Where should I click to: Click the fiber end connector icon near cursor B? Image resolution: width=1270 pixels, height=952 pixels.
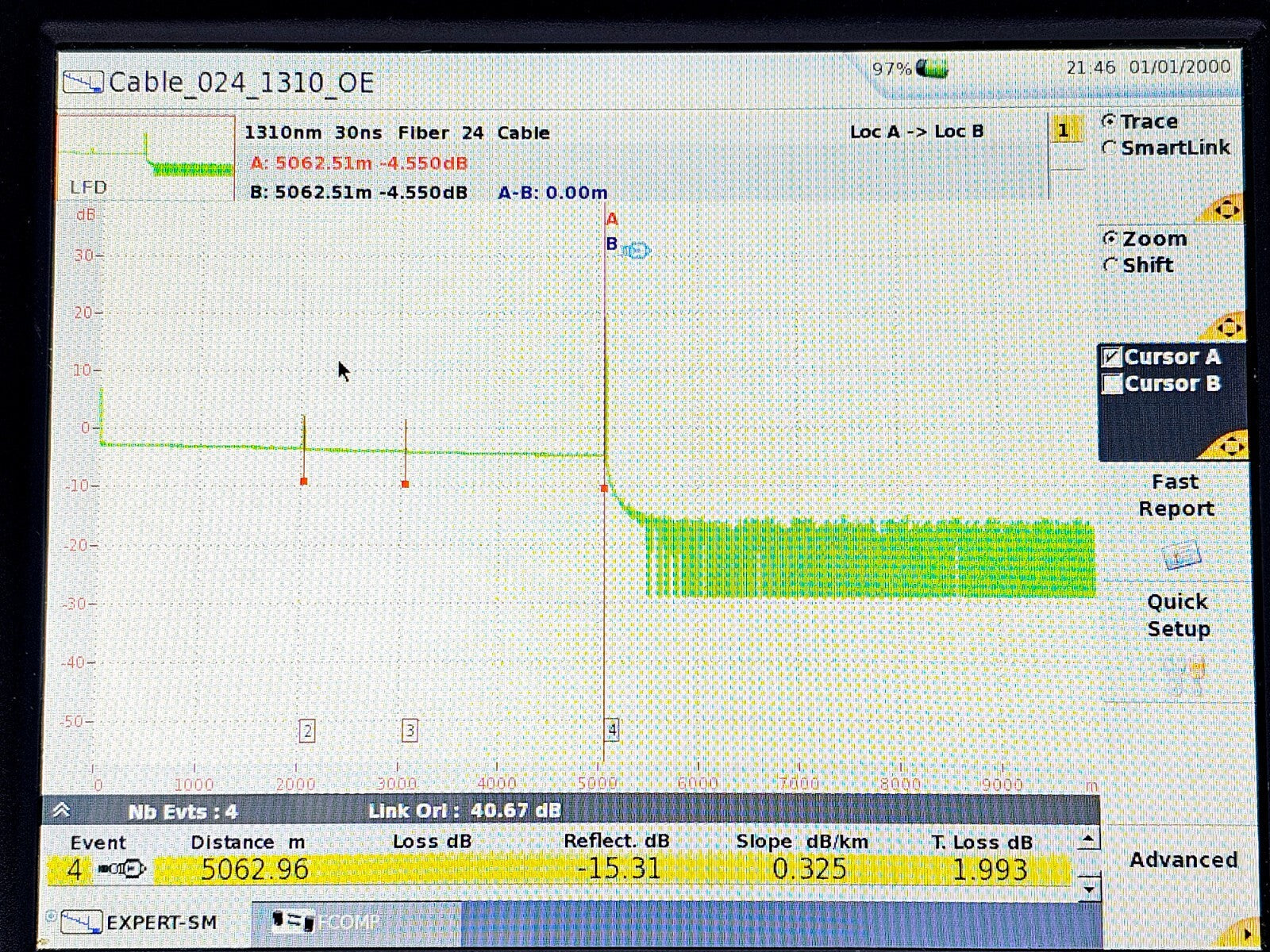(636, 251)
